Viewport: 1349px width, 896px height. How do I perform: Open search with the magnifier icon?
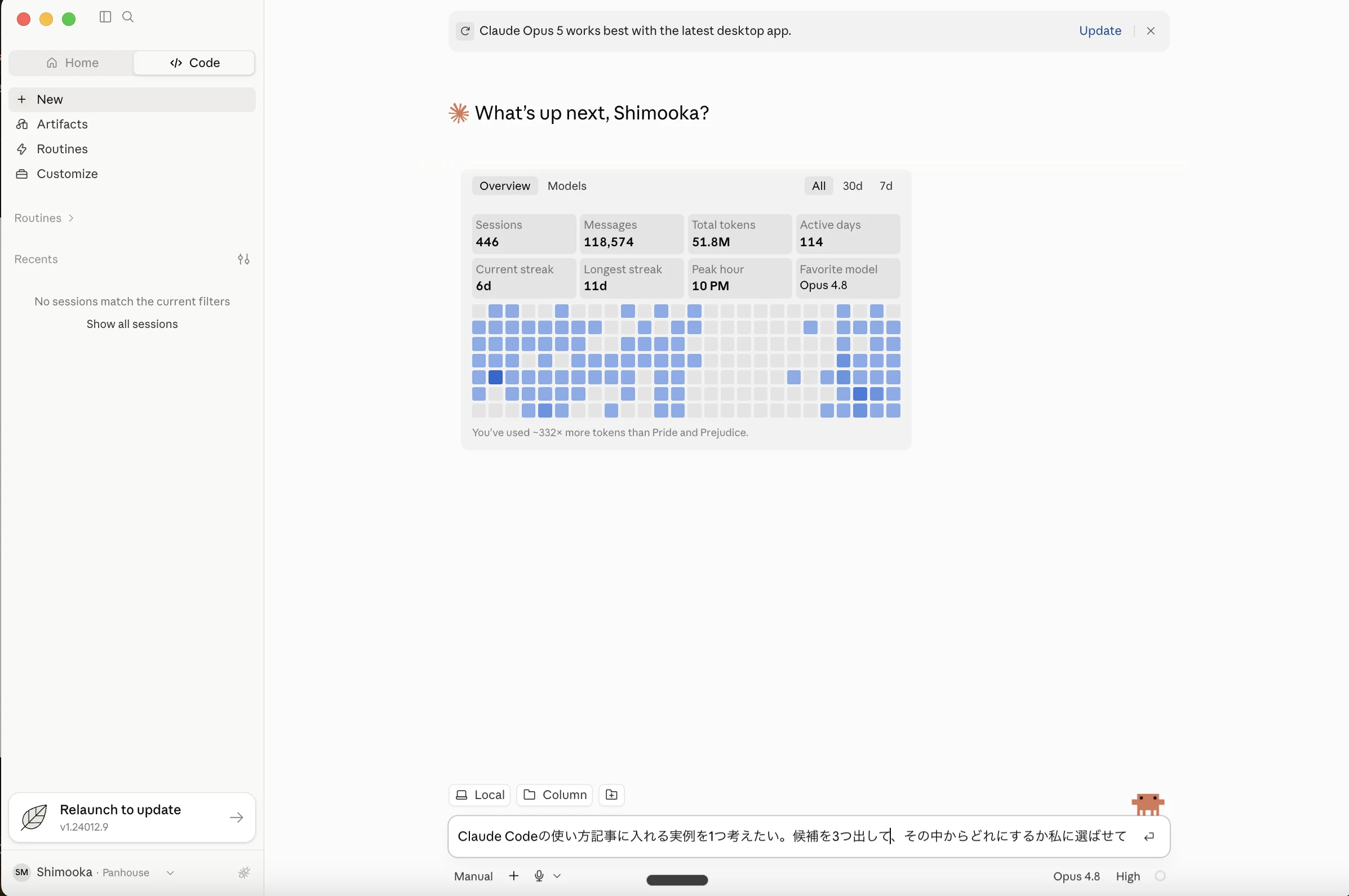128,17
